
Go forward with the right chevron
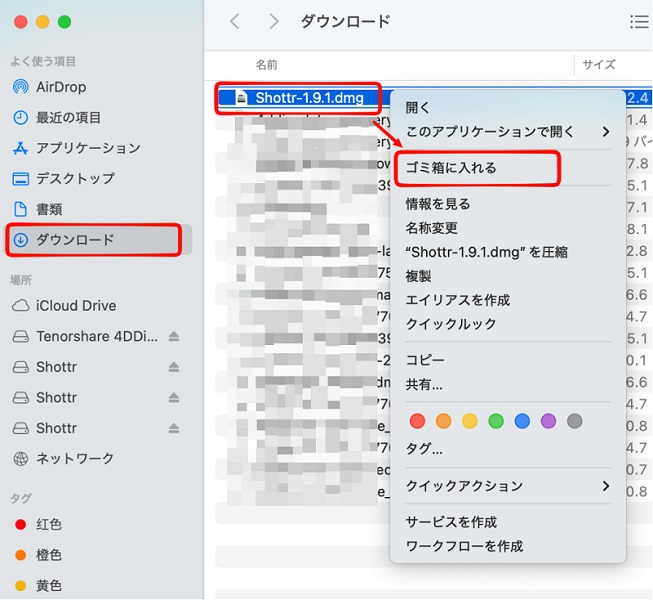274,21
